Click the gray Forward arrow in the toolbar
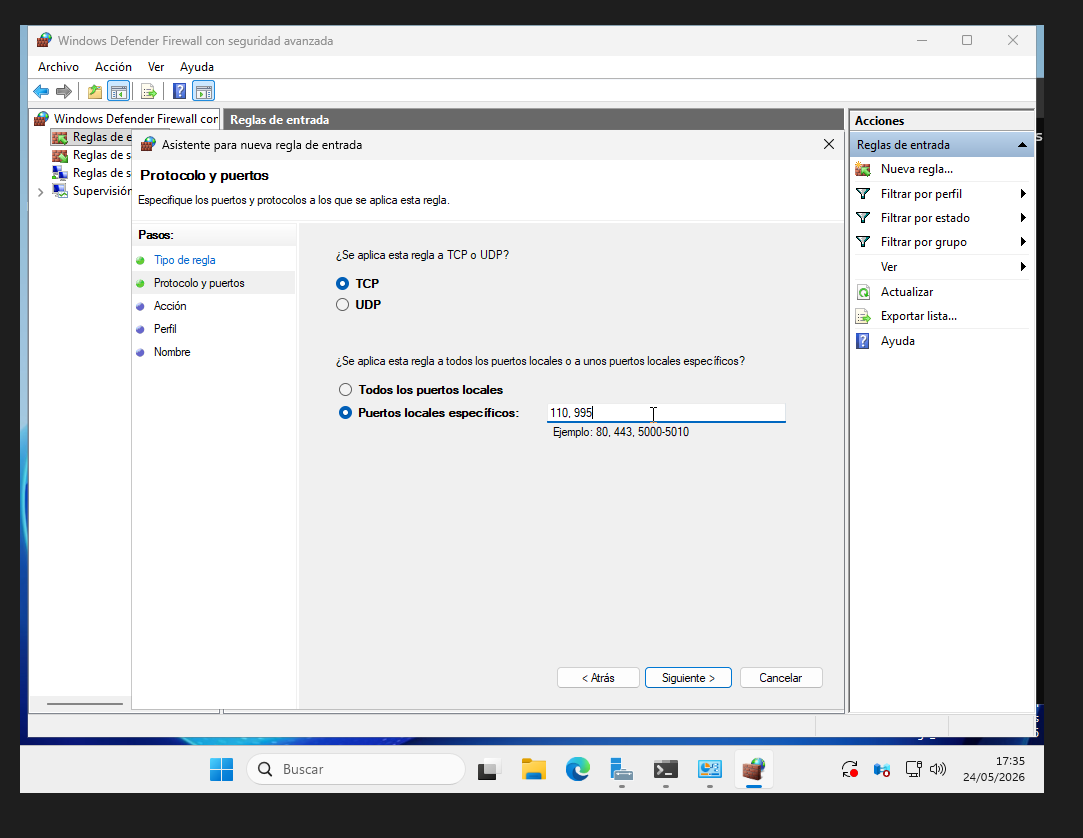1083x838 pixels. pos(64,91)
